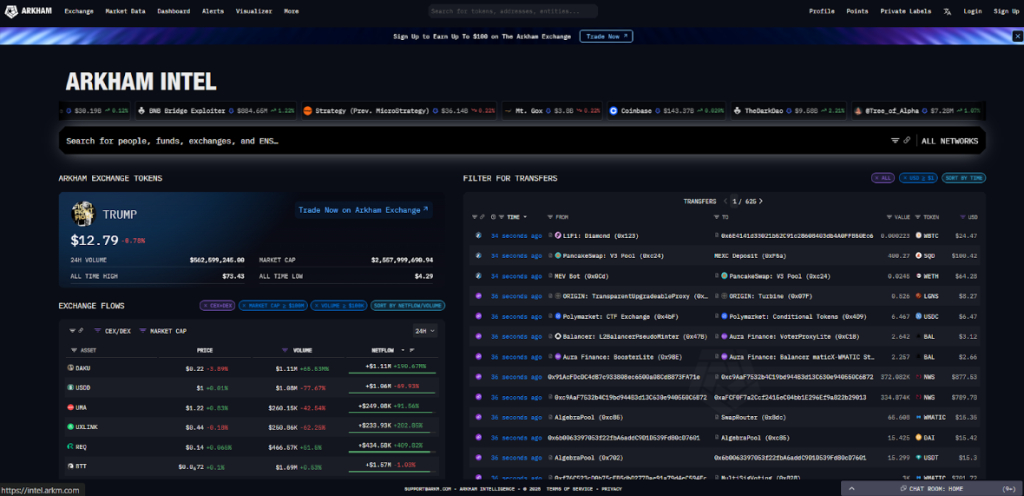The width and height of the screenshot is (1024, 496).
Task: Open the More menu
Action: [x=291, y=11]
